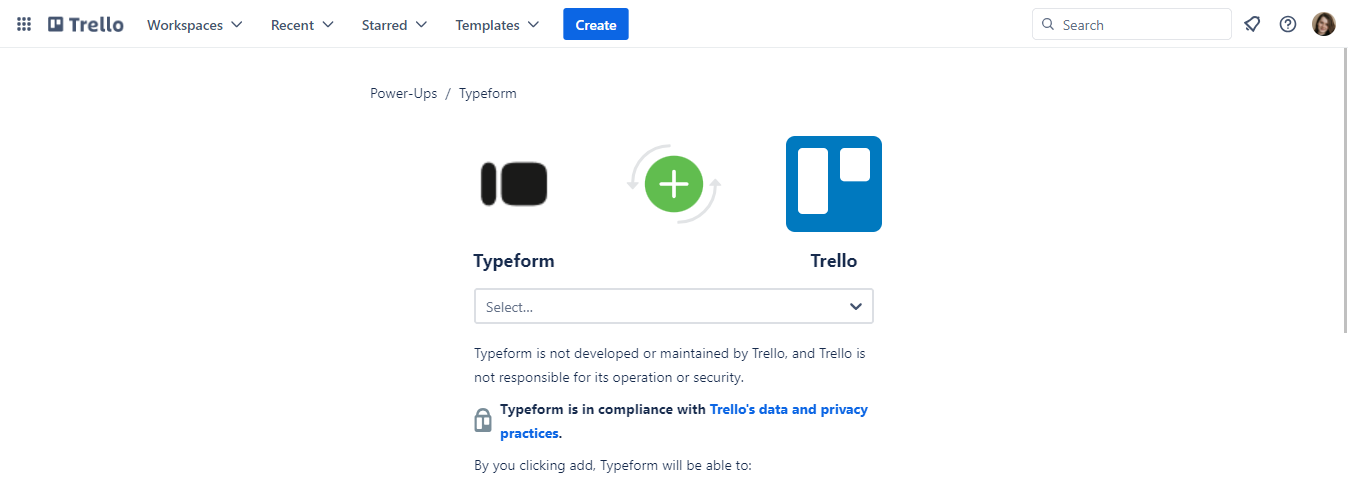
Task: Open the user profile avatar
Action: click(x=1324, y=25)
